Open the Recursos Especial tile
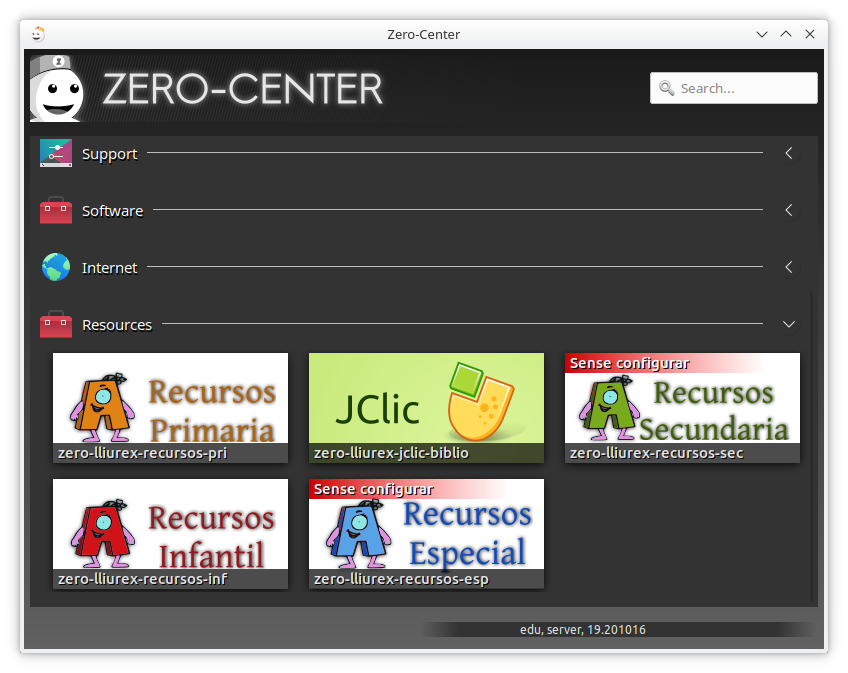The height and width of the screenshot is (673, 848). tap(426, 534)
